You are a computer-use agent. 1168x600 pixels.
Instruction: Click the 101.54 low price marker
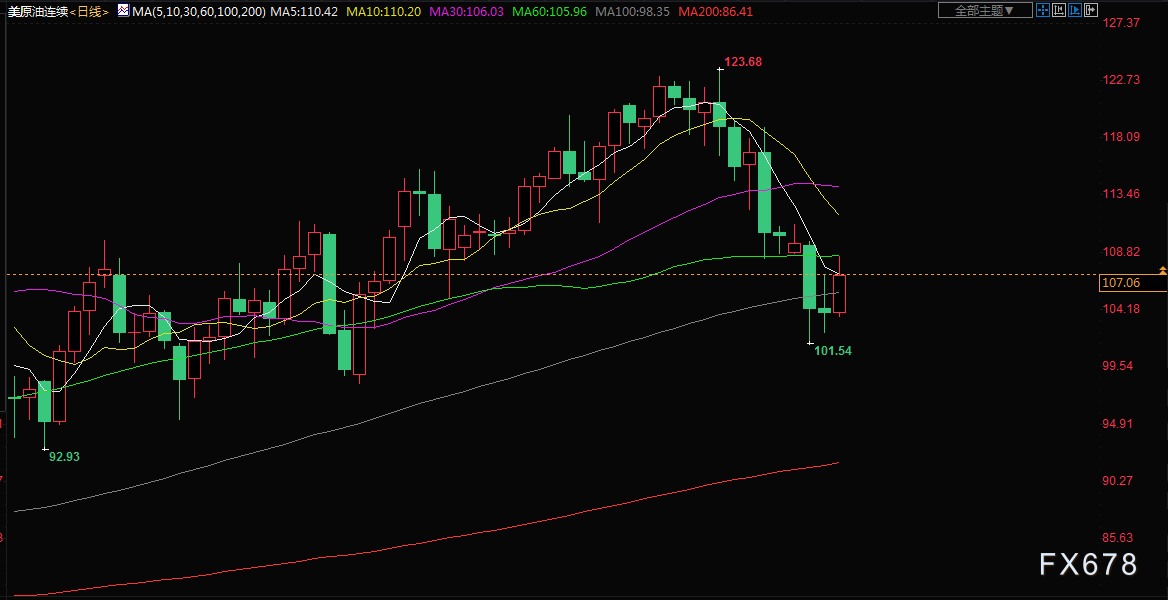coord(834,350)
